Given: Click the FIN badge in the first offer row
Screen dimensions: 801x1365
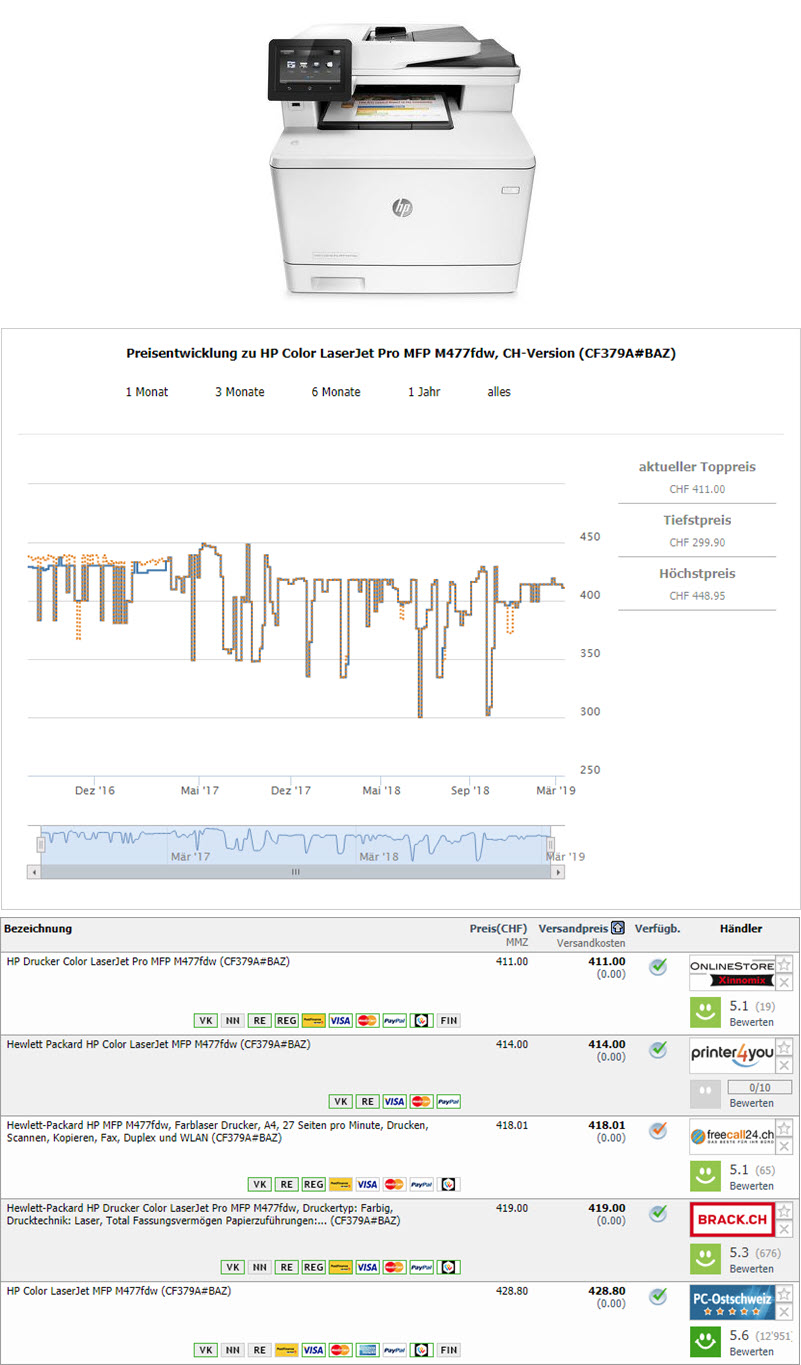Looking at the screenshot, I should coord(448,1020).
